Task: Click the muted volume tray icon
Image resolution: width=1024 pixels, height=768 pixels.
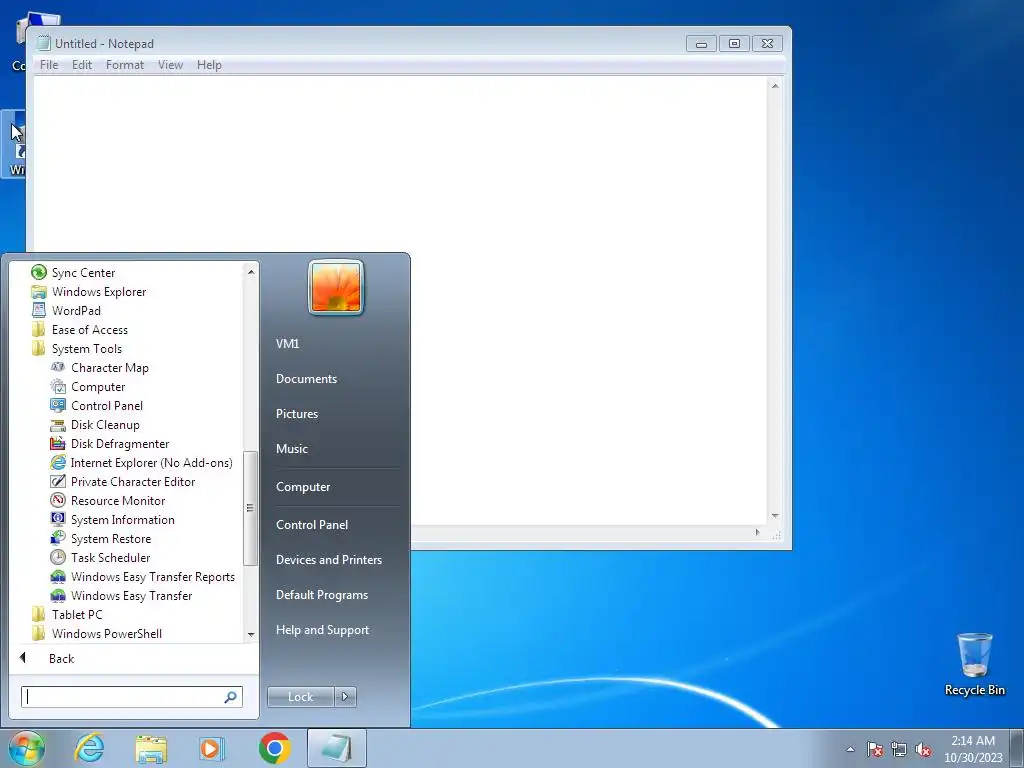Action: point(923,750)
